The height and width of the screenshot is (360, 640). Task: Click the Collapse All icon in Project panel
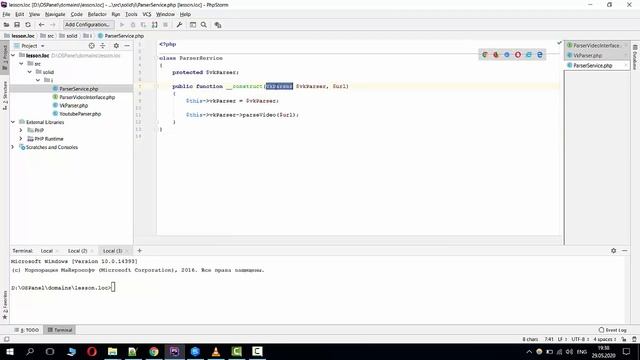pyautogui.click(x=103, y=46)
